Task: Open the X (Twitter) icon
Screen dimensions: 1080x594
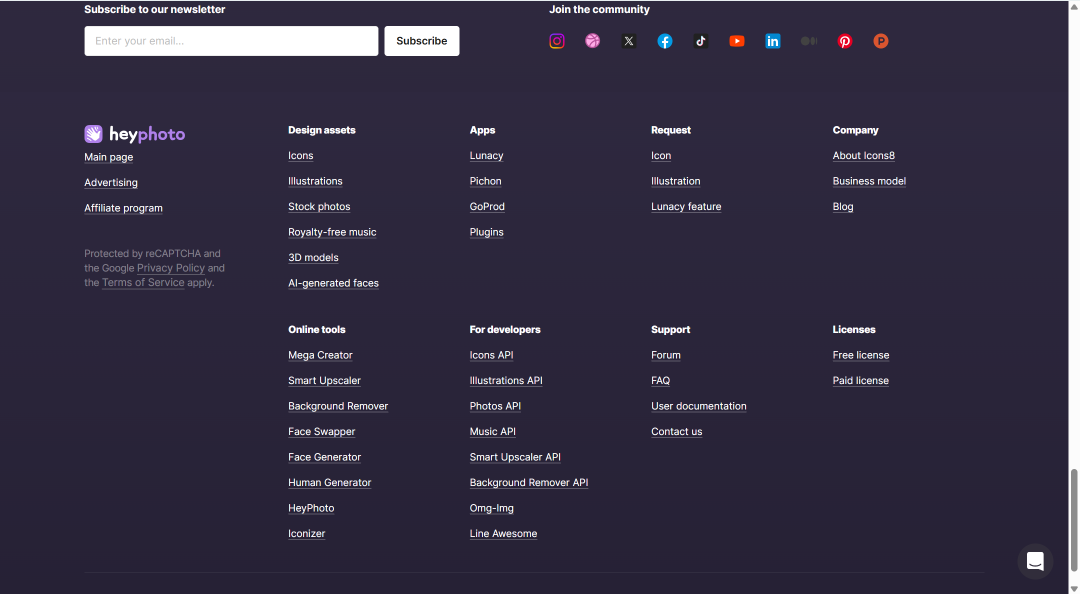Action: point(629,41)
